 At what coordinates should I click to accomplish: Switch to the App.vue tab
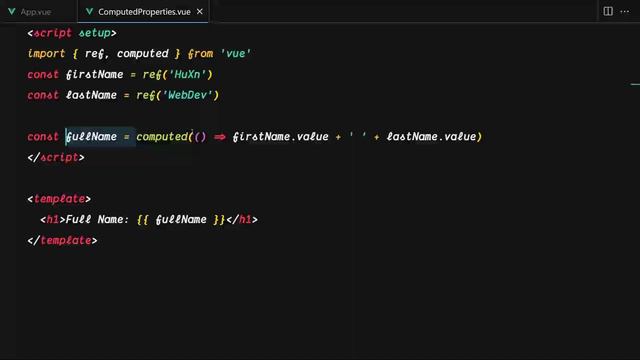[x=36, y=12]
